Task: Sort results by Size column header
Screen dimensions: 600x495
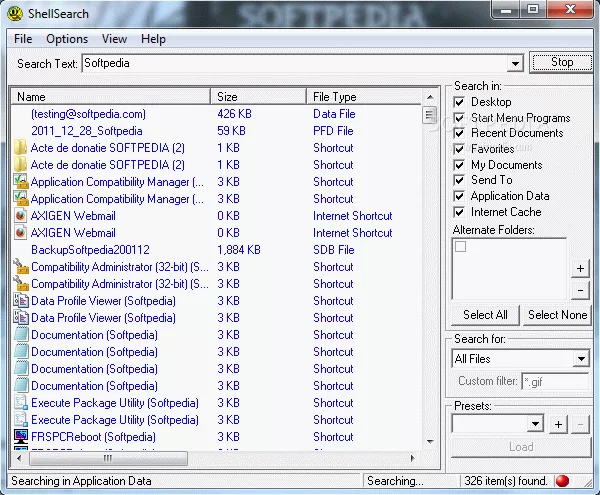Action: (258, 97)
